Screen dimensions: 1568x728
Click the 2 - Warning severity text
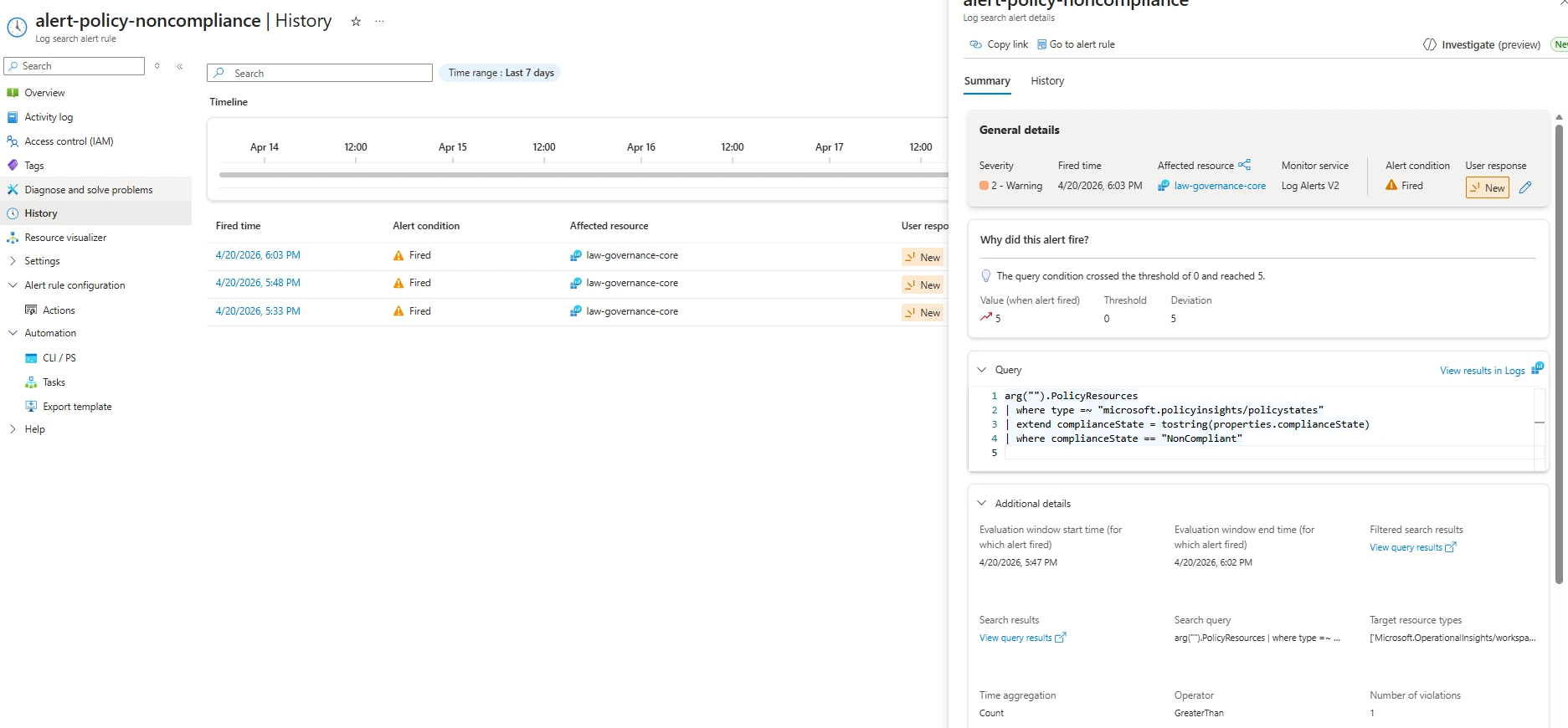[1016, 186]
